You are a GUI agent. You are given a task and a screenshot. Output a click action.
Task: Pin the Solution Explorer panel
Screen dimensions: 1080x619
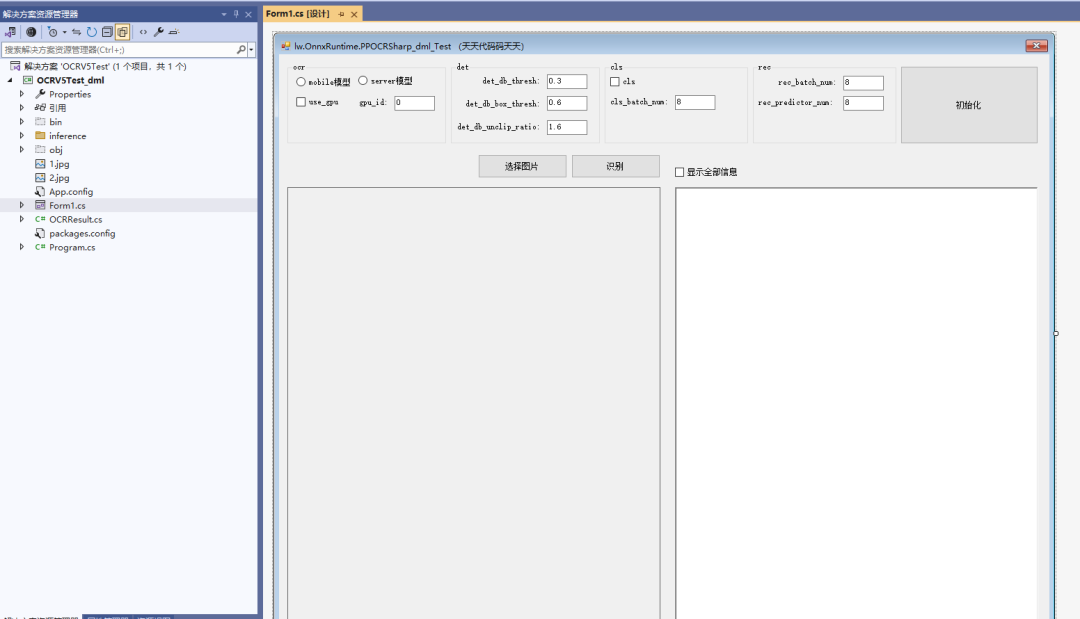point(236,14)
